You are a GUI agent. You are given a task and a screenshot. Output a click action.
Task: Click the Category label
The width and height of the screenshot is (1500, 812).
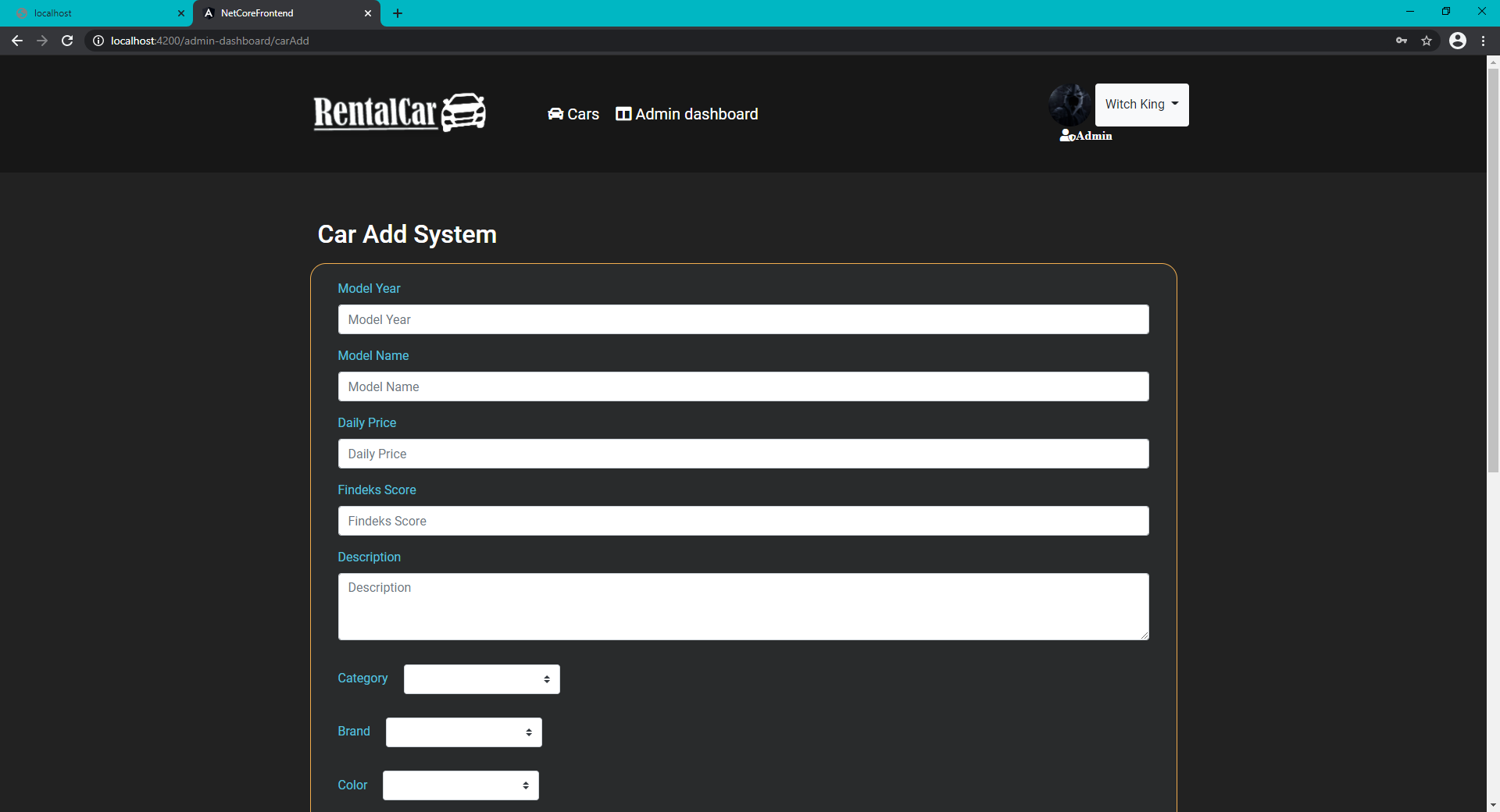tap(362, 678)
